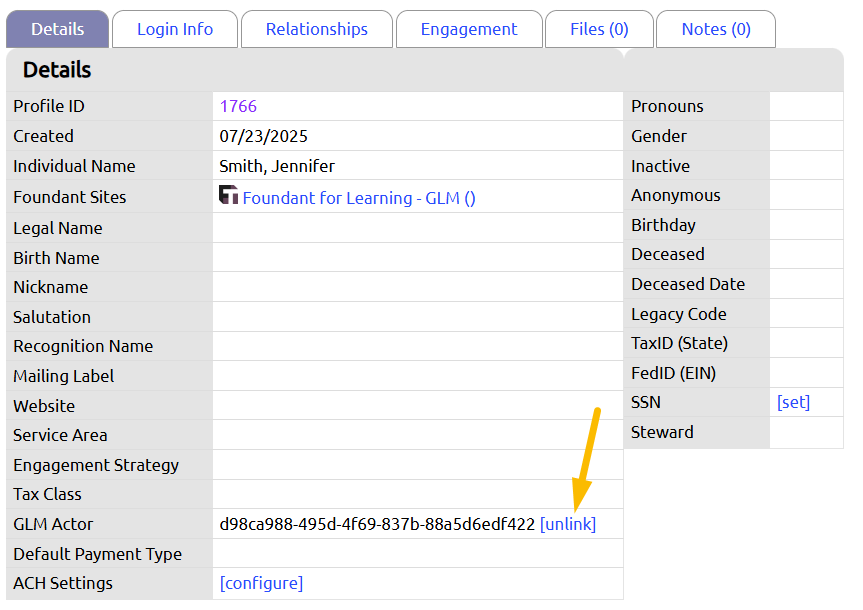Click the Birthday label
Viewport: 863px width, 610px height.
tap(663, 225)
